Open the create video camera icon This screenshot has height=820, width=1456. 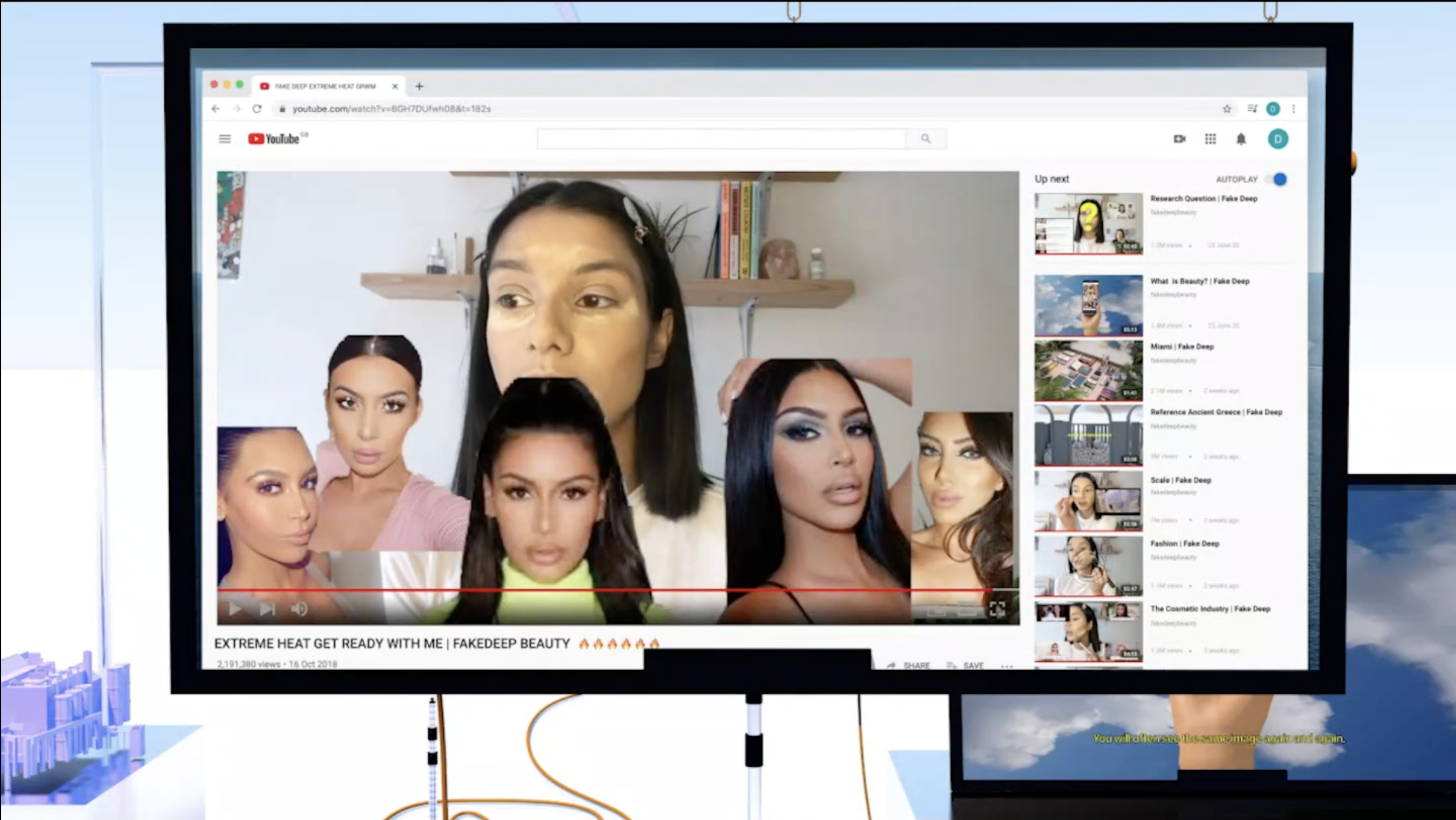click(1179, 139)
